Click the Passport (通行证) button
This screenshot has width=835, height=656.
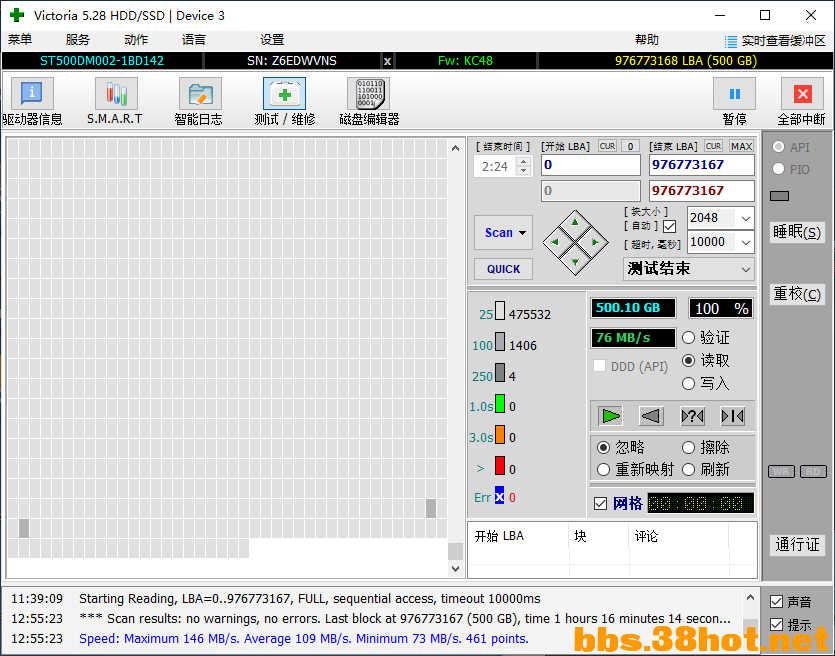coord(797,545)
